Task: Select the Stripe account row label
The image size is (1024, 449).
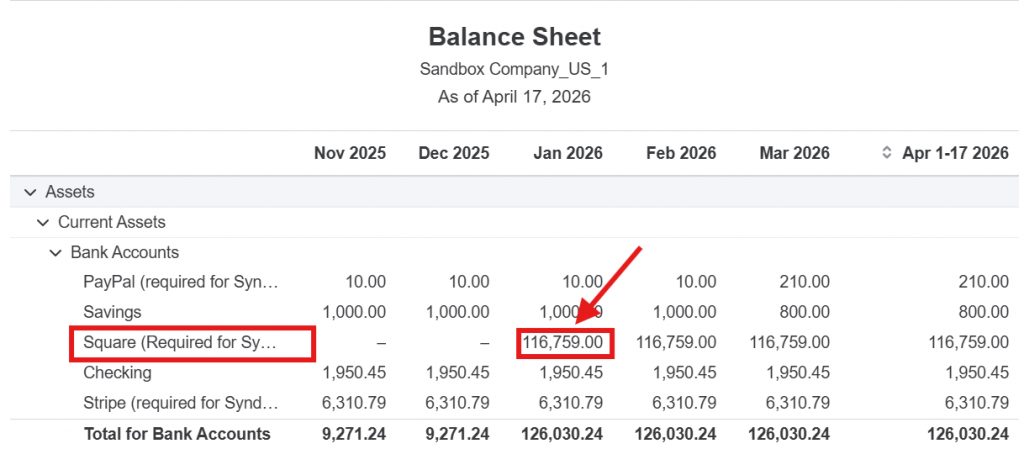Action: [180, 403]
